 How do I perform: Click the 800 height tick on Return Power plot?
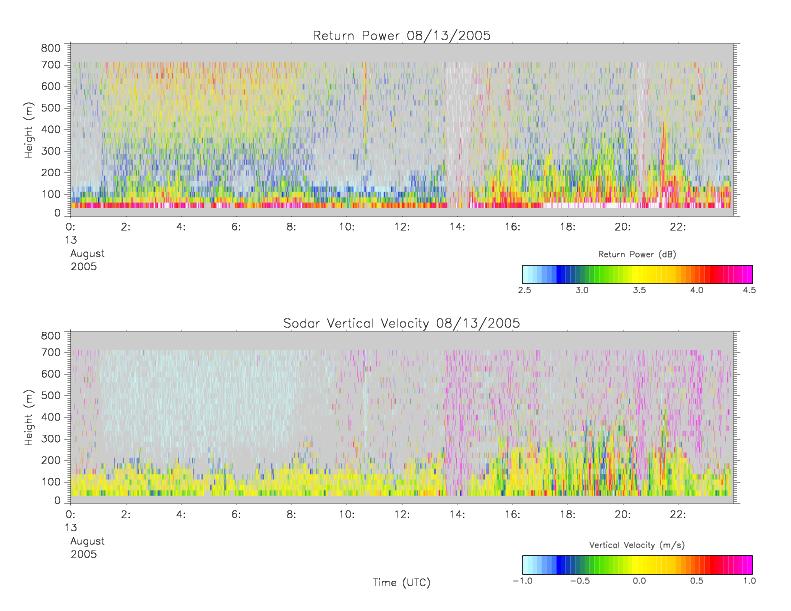pyautogui.click(x=50, y=48)
